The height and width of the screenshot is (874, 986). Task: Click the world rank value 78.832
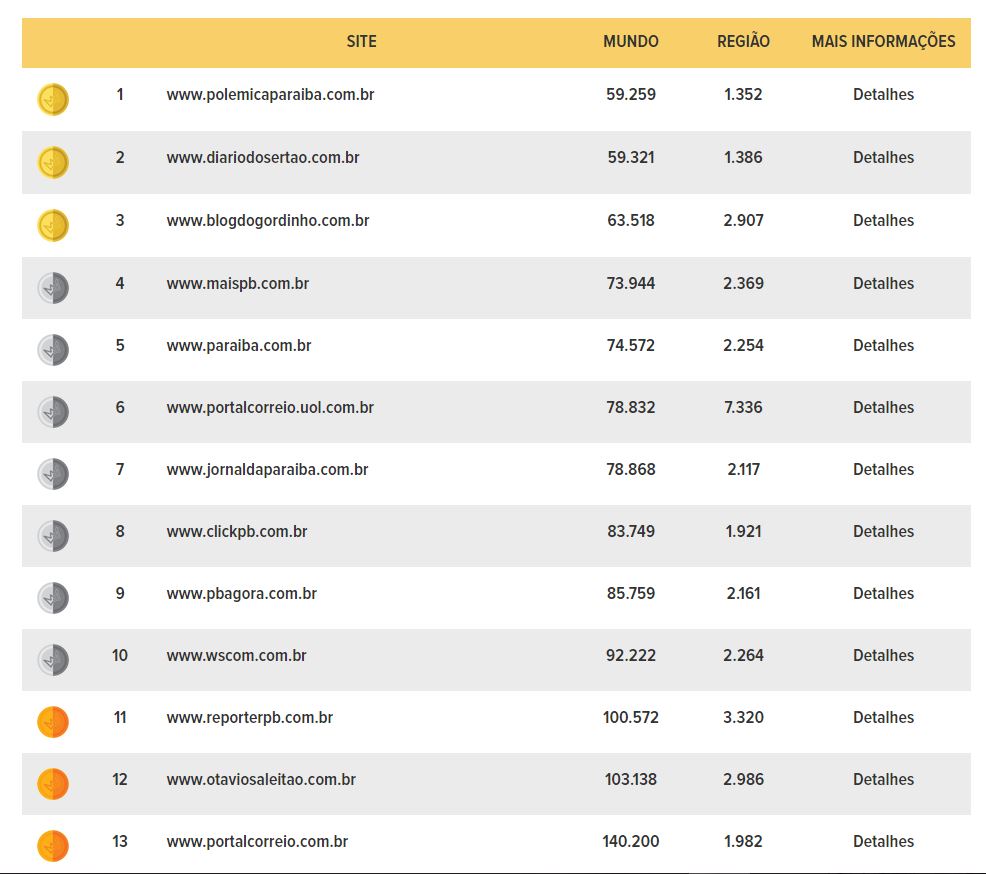pos(631,407)
